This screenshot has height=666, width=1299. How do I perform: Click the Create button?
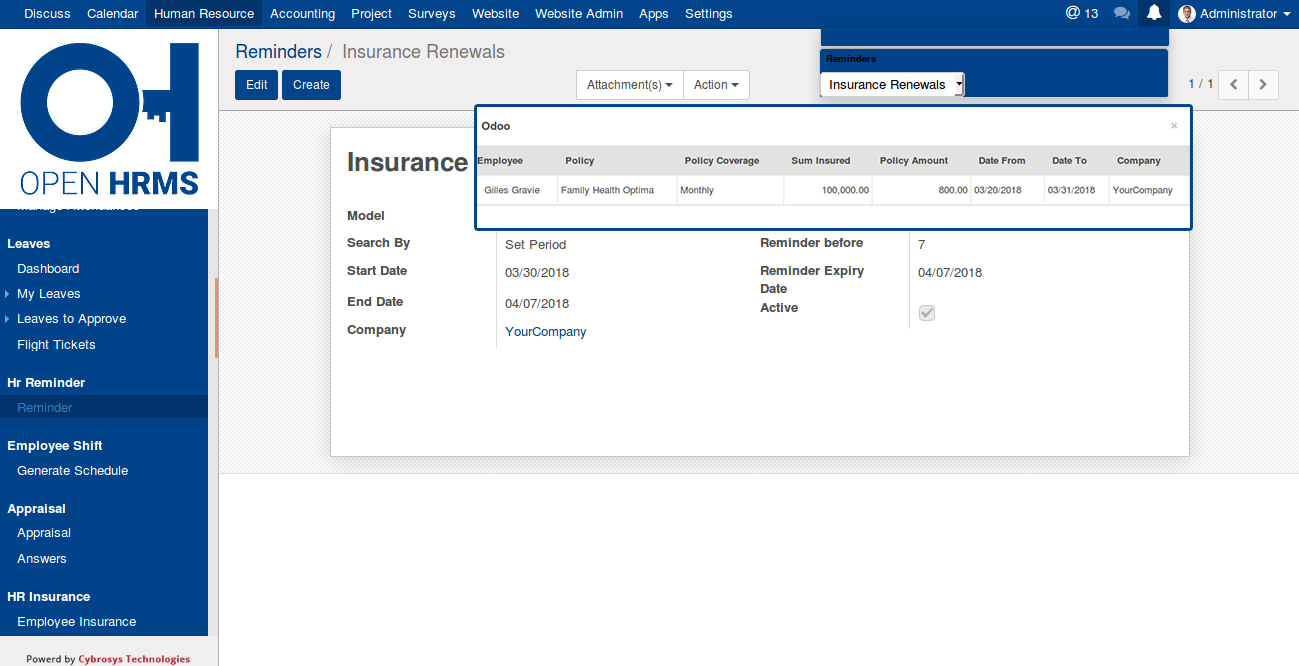(x=311, y=85)
